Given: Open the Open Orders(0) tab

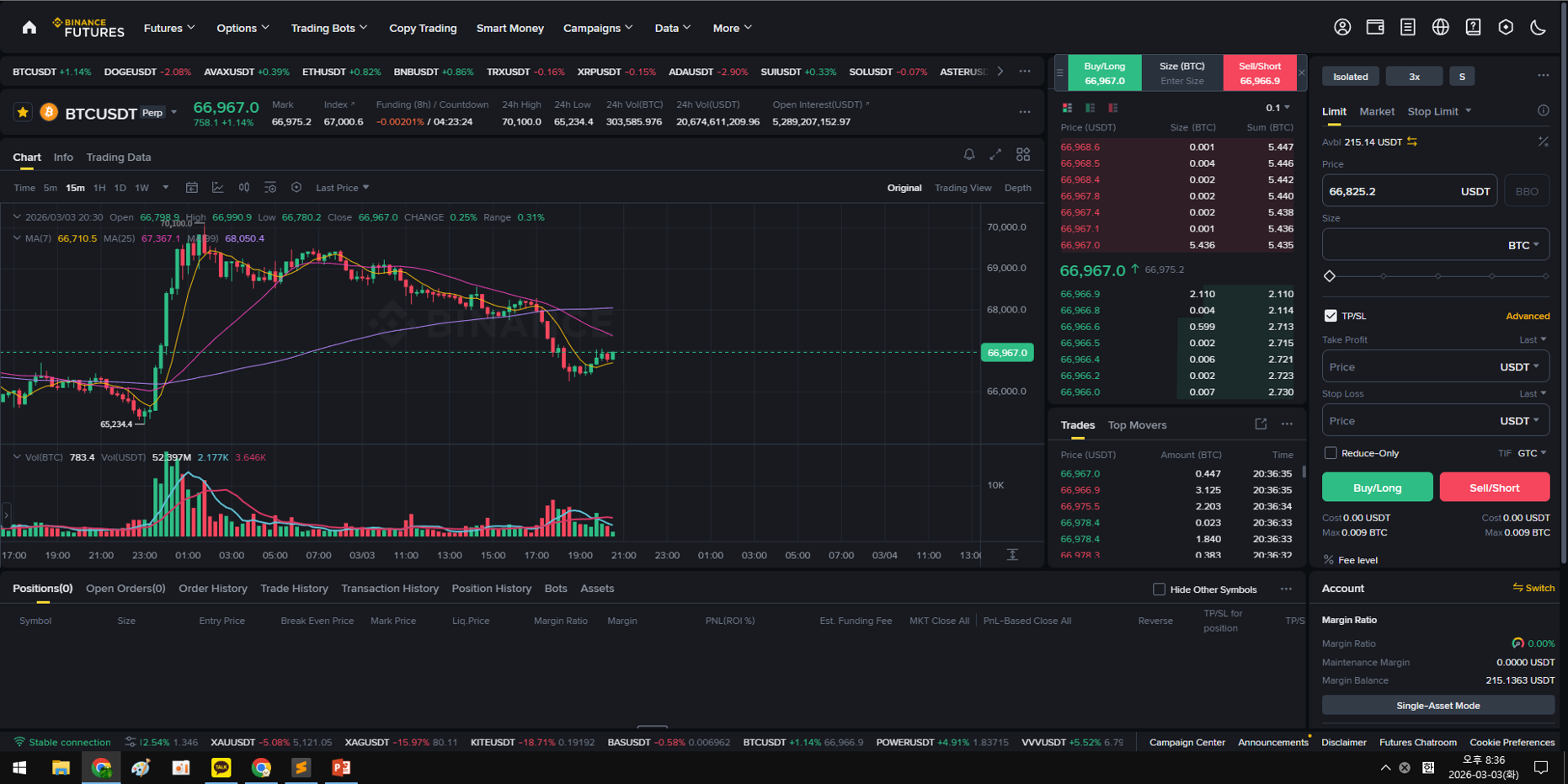Looking at the screenshot, I should [x=125, y=589].
